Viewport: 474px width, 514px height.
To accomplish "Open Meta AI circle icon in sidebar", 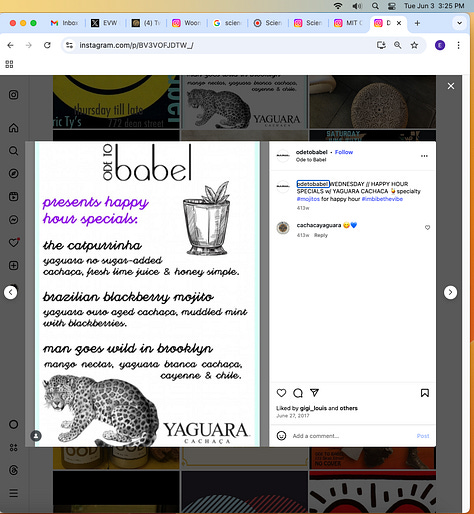I will [x=13, y=424].
